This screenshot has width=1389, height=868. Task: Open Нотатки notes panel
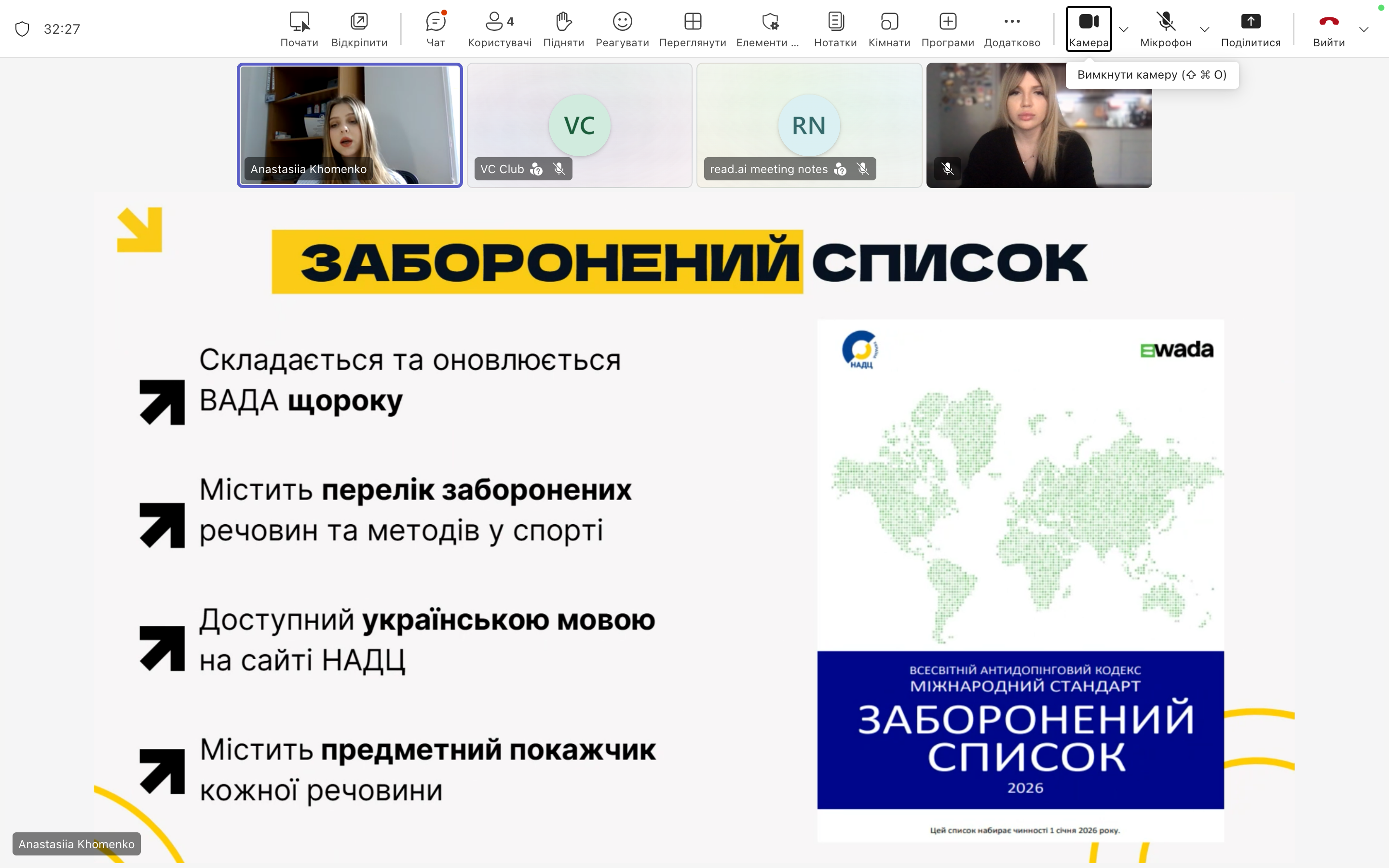coord(835,28)
